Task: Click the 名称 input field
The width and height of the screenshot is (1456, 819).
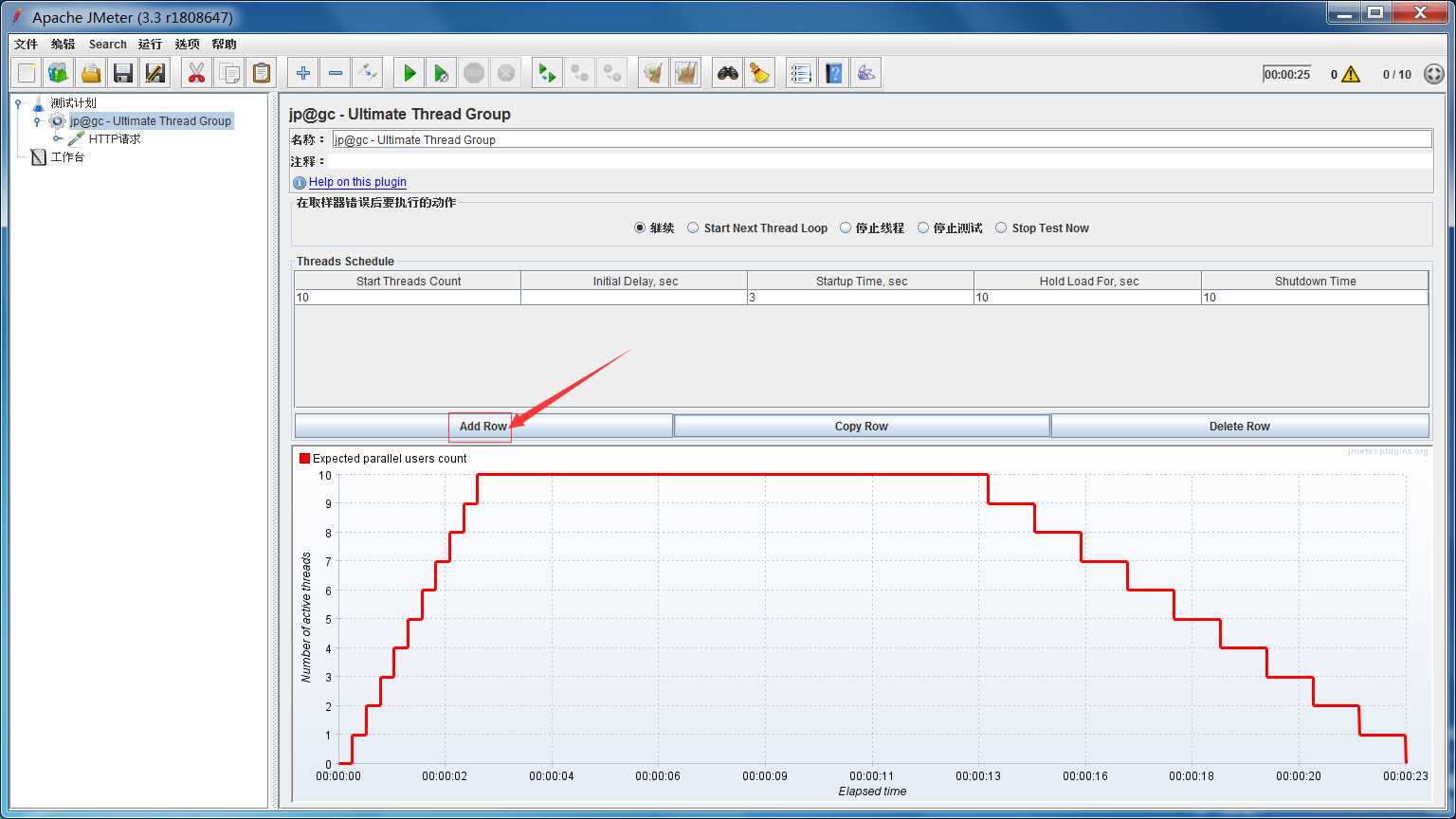Action: [x=882, y=139]
